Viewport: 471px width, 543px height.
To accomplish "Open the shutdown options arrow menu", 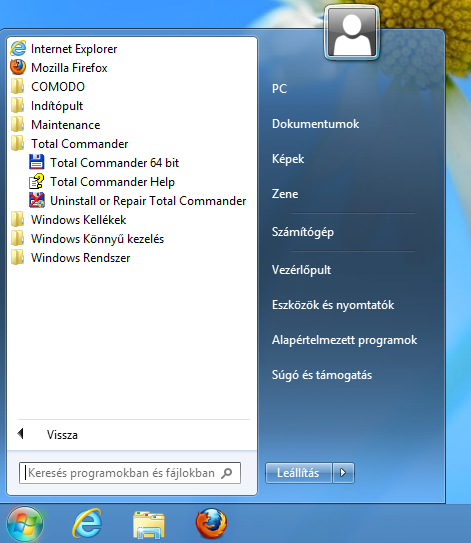I will [x=343, y=473].
